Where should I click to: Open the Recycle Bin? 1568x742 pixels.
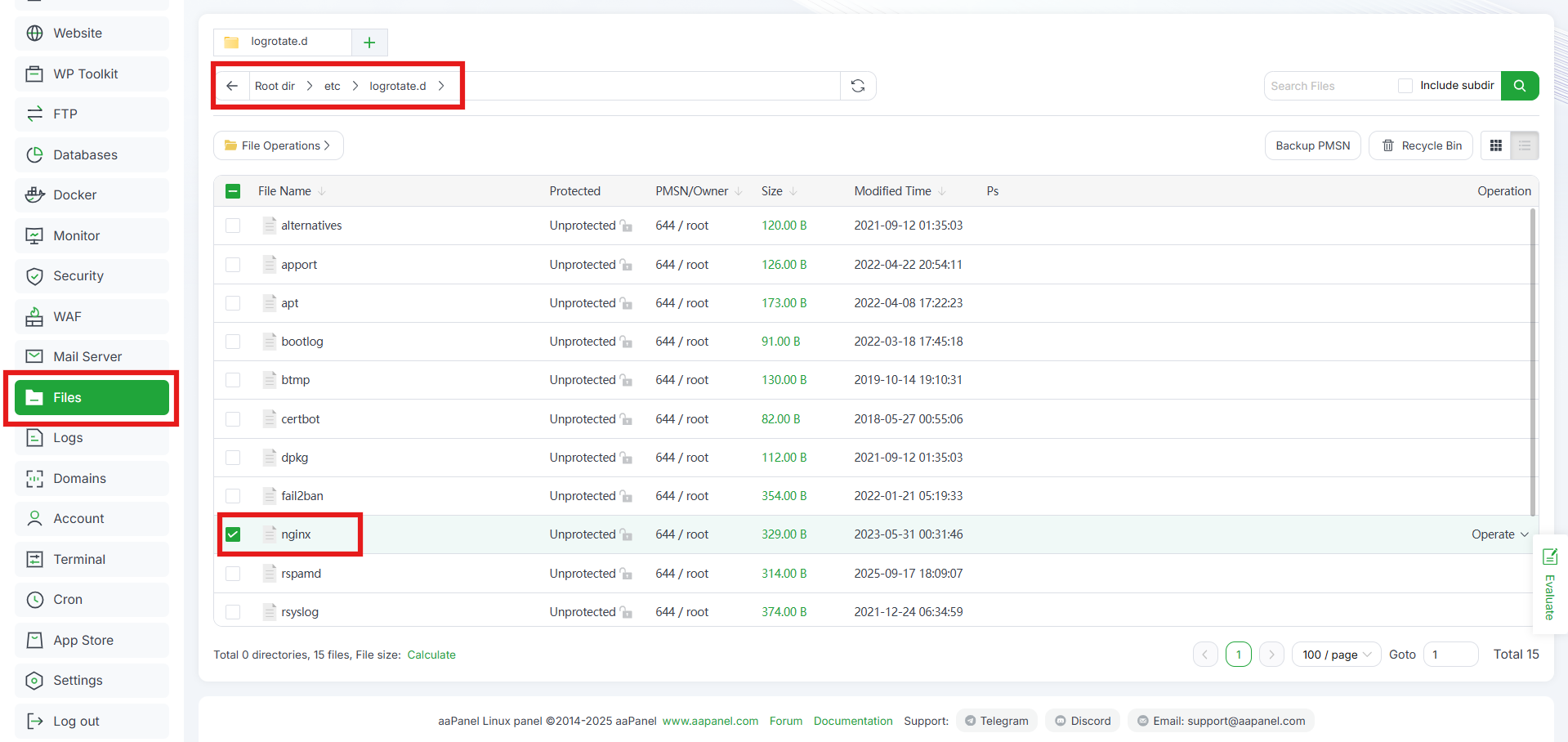[x=1422, y=145]
